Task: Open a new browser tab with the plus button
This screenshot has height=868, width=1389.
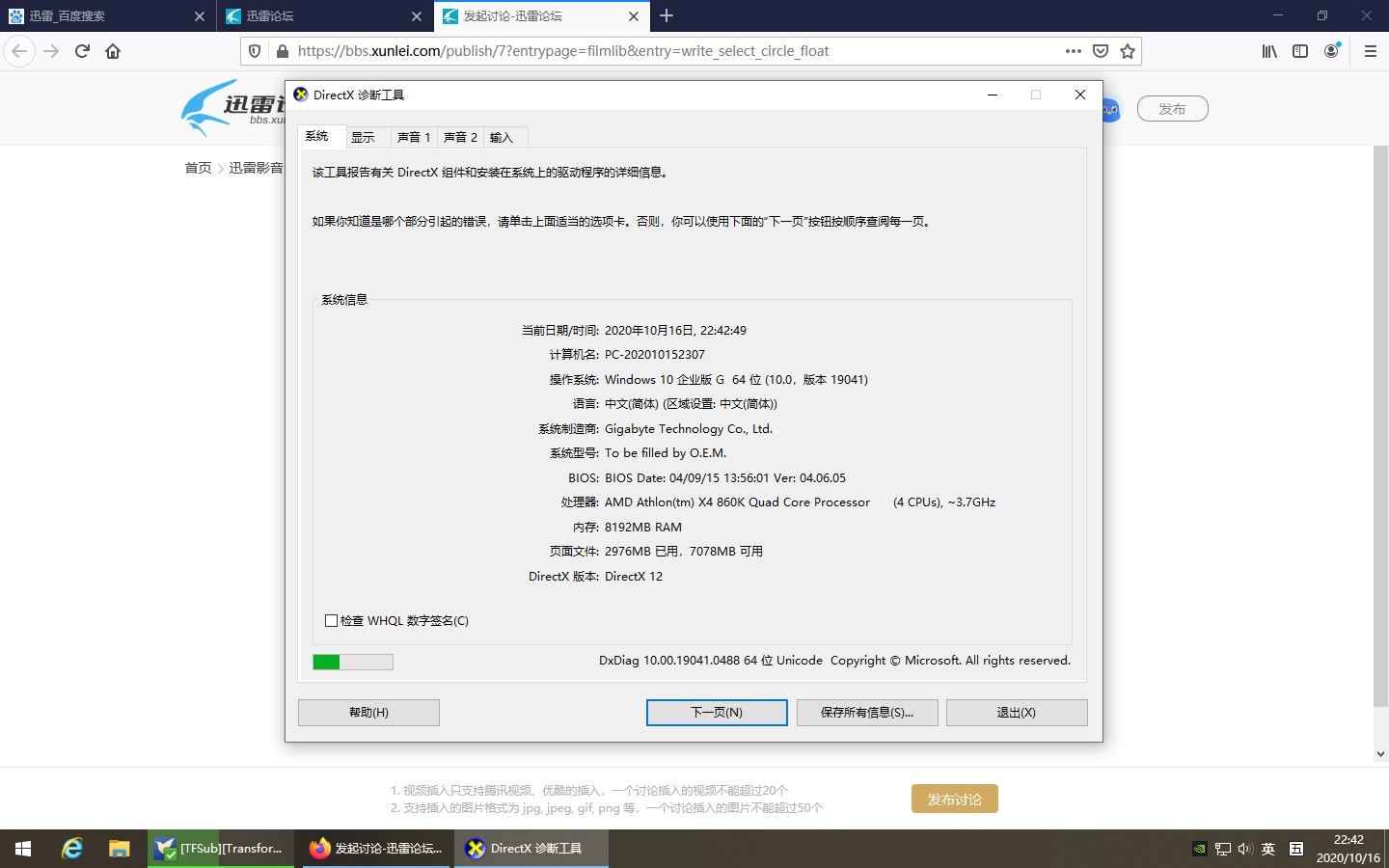Action: pyautogui.click(x=667, y=16)
